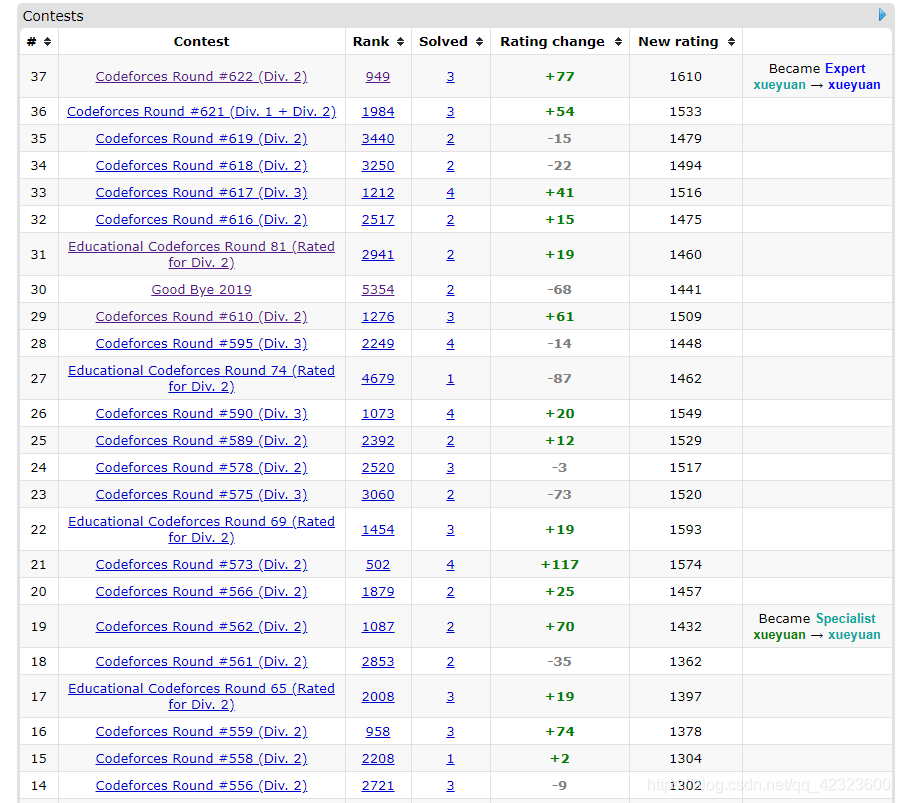Image resolution: width=900 pixels, height=803 pixels.
Task: Open Codeforces Round #589 (Div. 2)
Action: tap(201, 440)
